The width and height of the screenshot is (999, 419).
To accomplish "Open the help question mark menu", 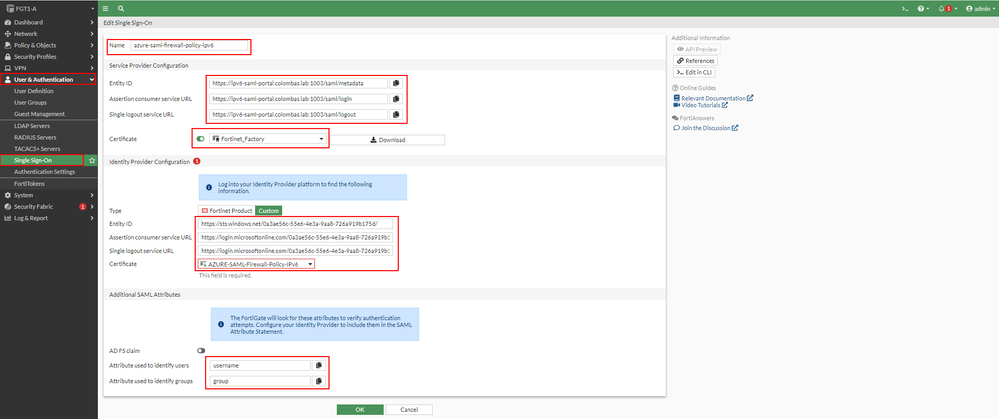I will tap(923, 9).
